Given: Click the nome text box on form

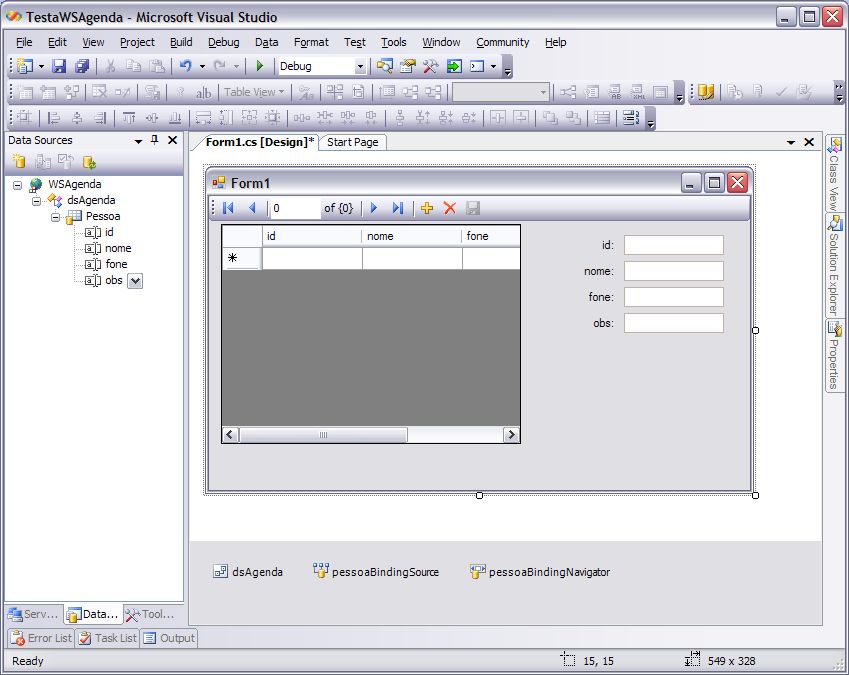Looking at the screenshot, I should pos(673,271).
